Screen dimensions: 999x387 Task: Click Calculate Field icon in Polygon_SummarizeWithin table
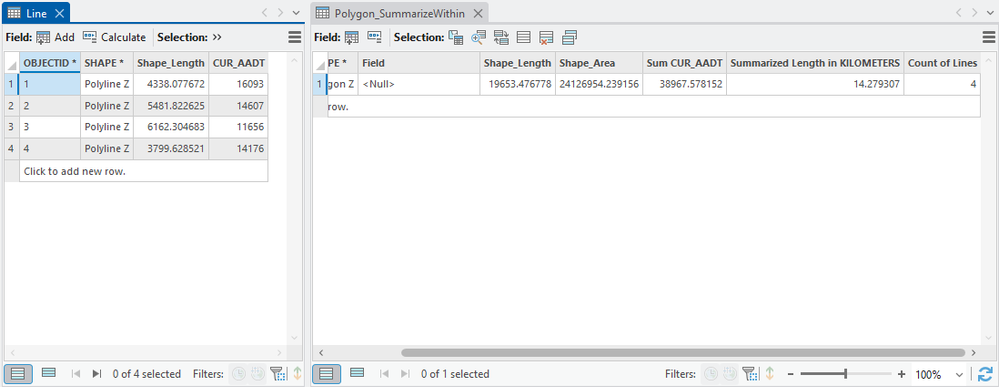click(374, 38)
